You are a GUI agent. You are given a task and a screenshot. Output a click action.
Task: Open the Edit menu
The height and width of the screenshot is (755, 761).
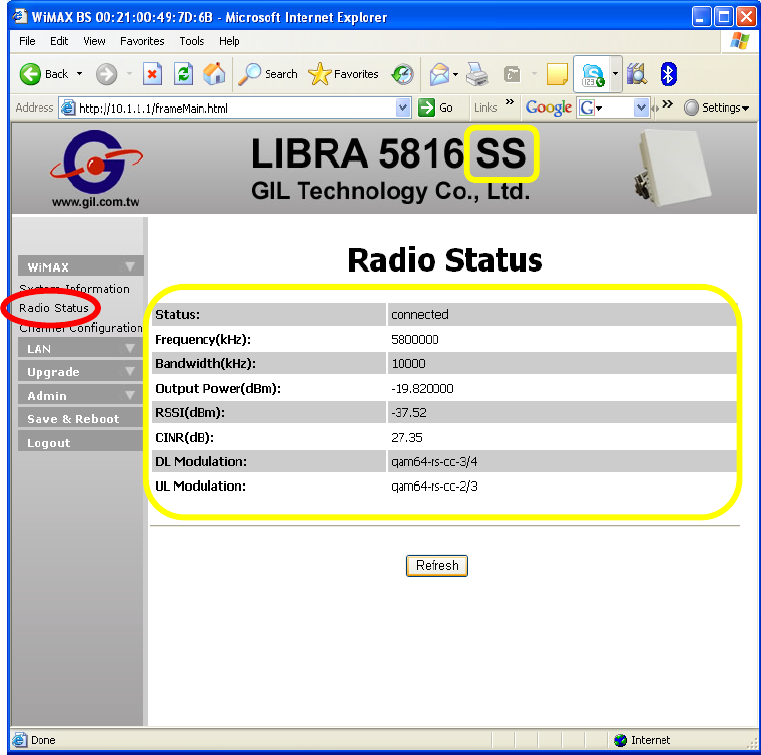(x=59, y=41)
